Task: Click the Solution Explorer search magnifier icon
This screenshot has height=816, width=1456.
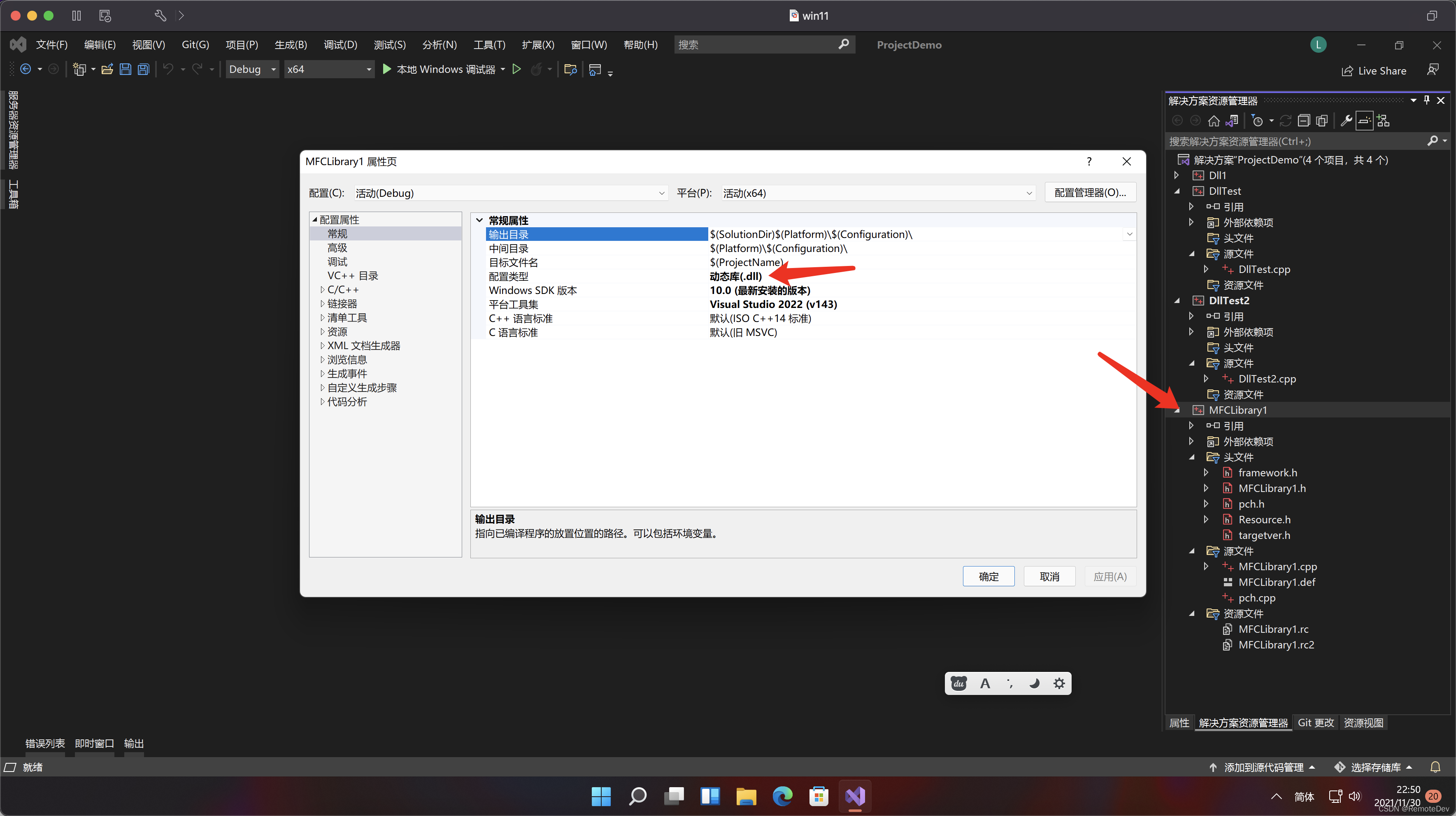Action: pos(1432,141)
